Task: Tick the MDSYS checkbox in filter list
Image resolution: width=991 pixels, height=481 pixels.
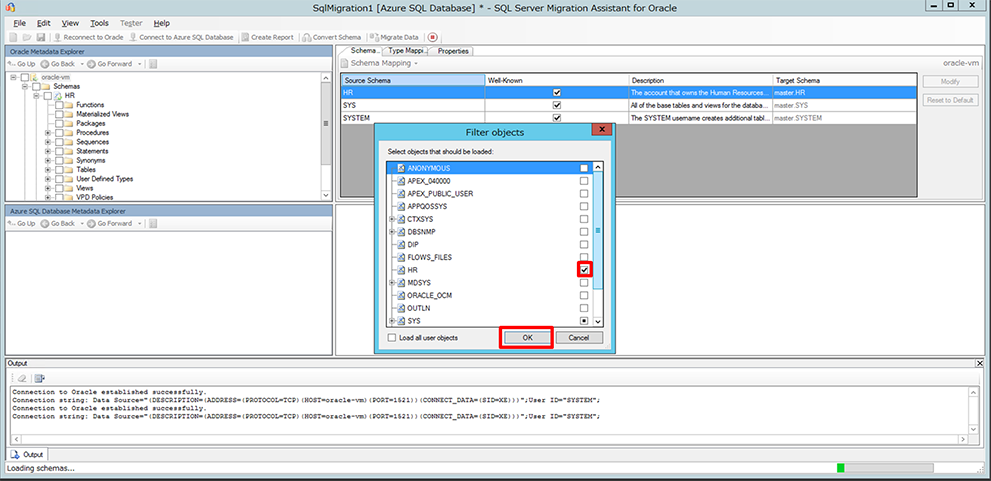Action: 584,283
